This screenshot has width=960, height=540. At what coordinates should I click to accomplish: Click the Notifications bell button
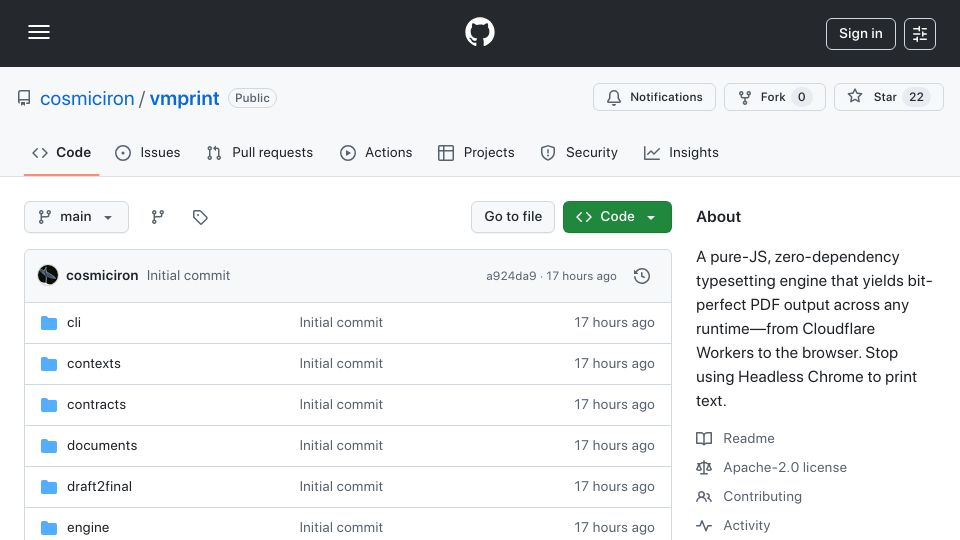[x=654, y=97]
